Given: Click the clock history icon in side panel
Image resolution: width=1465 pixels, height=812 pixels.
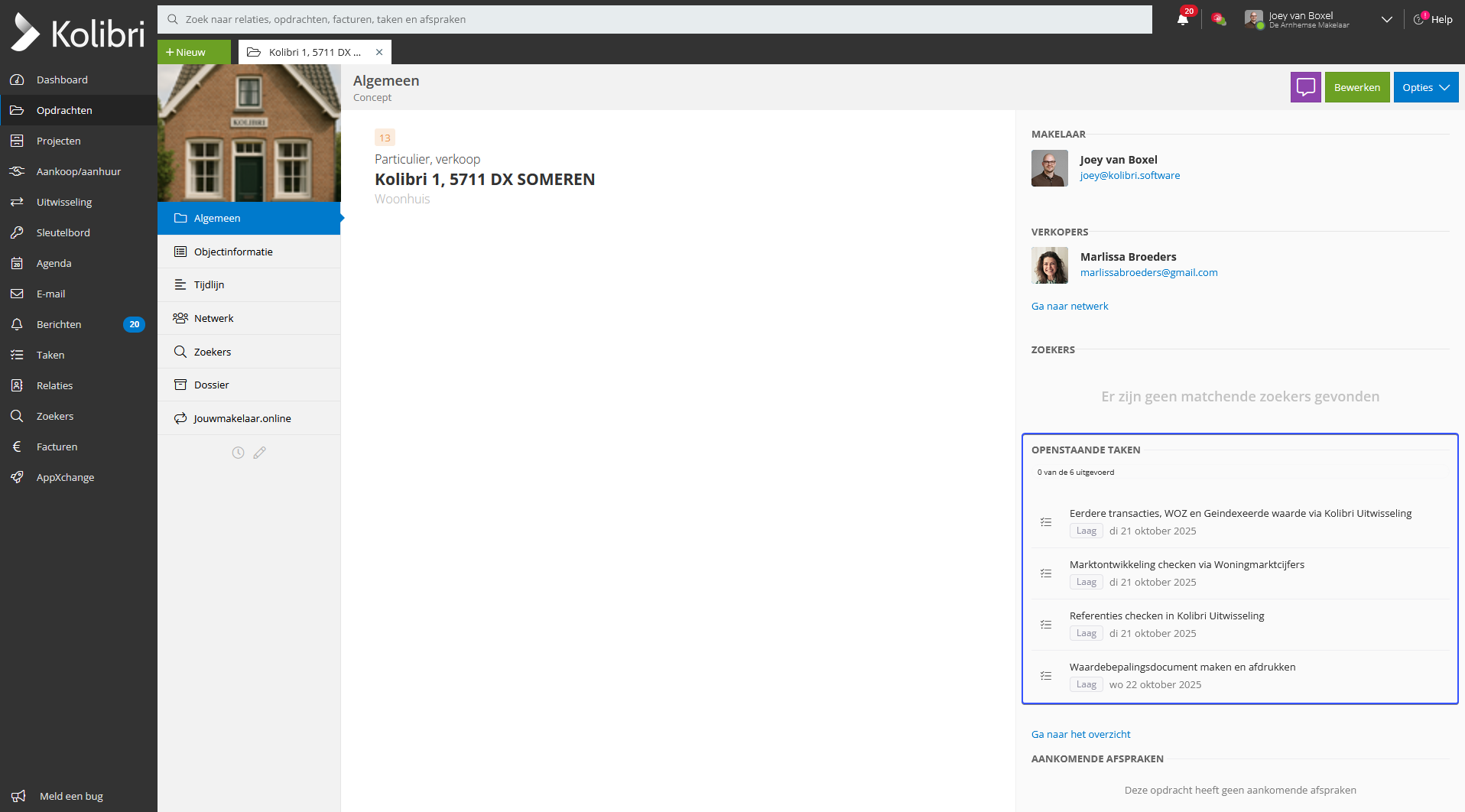Looking at the screenshot, I should (x=238, y=453).
